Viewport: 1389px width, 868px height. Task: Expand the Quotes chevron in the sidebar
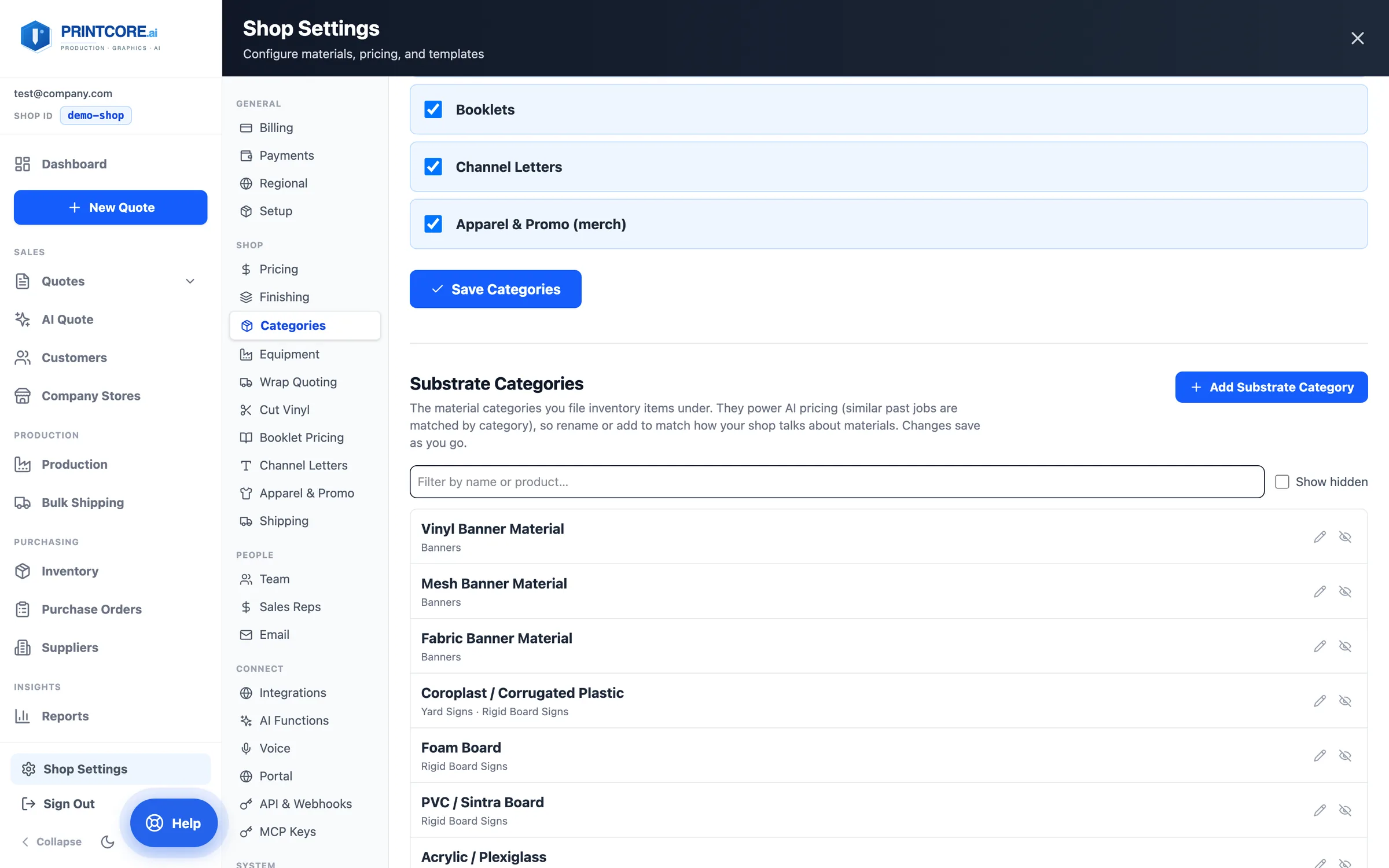coord(190,281)
